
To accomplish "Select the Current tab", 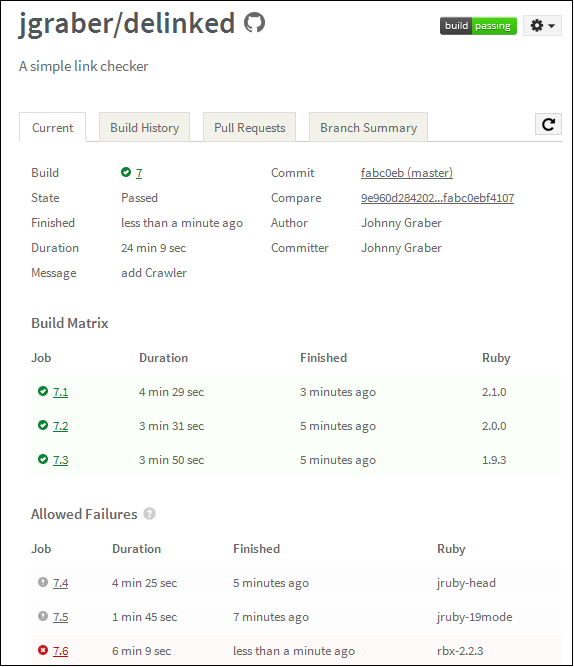I will (52, 127).
